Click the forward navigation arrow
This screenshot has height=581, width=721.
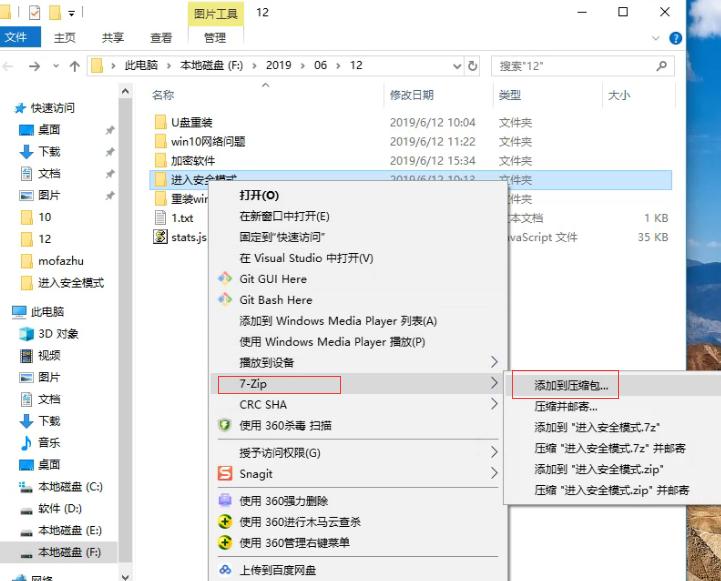click(34, 66)
